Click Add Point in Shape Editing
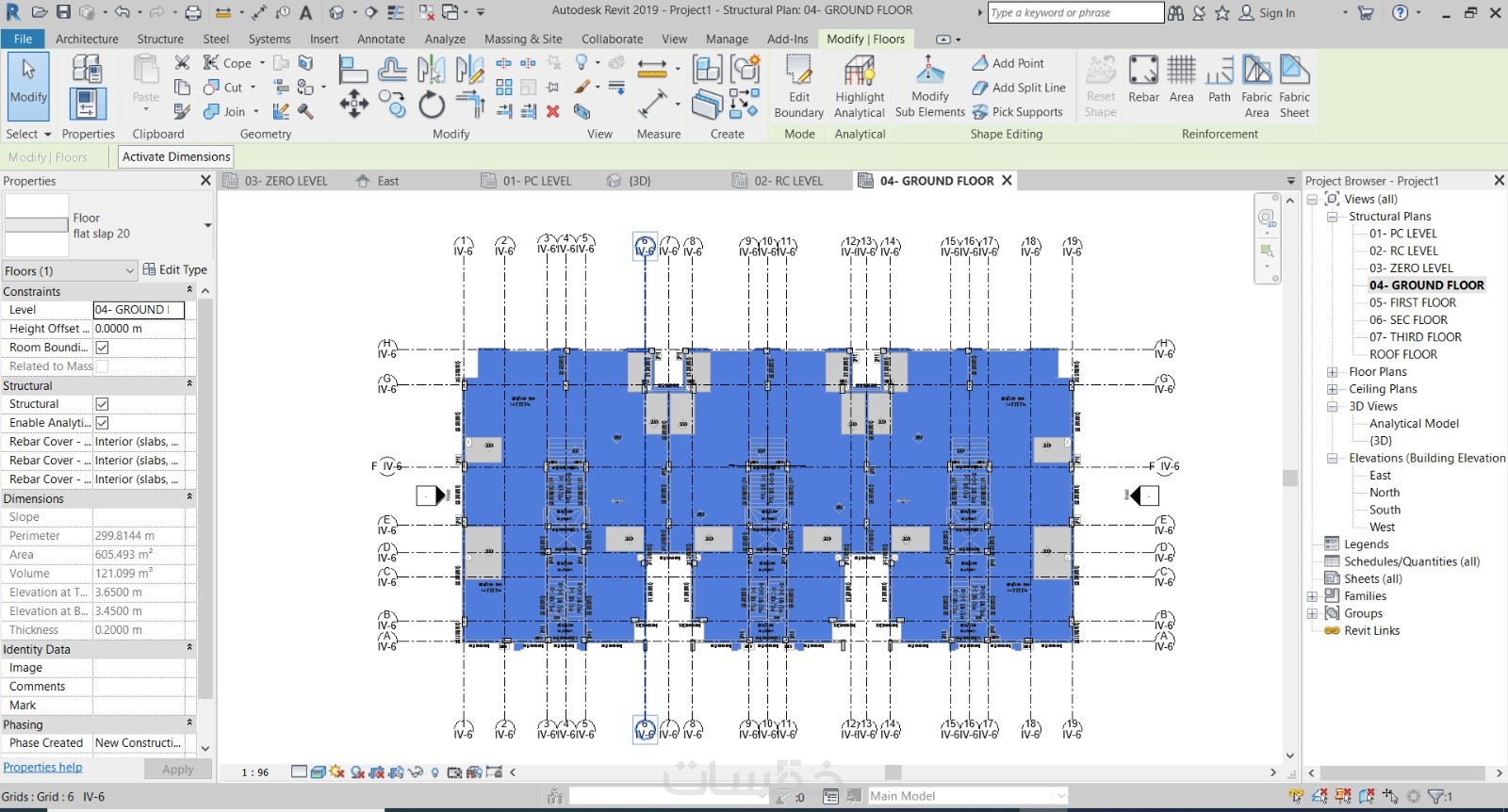The width and height of the screenshot is (1508, 812). [x=1008, y=63]
